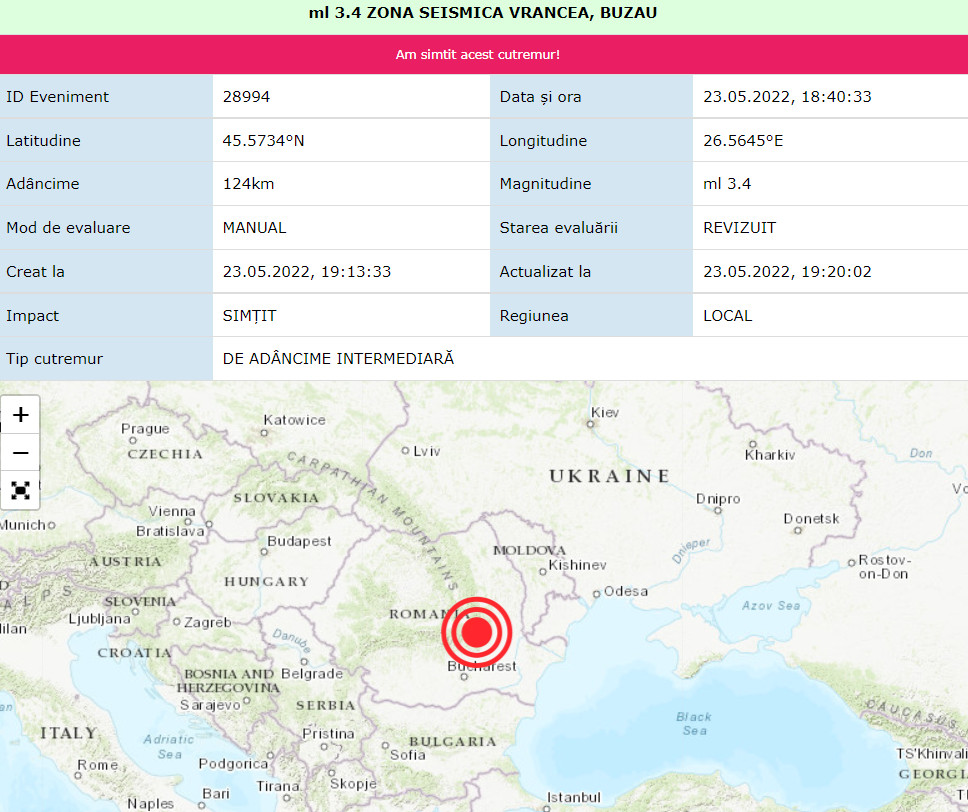Click the Istanbul city label on map
This screenshot has width=968, height=812.
pos(573,797)
